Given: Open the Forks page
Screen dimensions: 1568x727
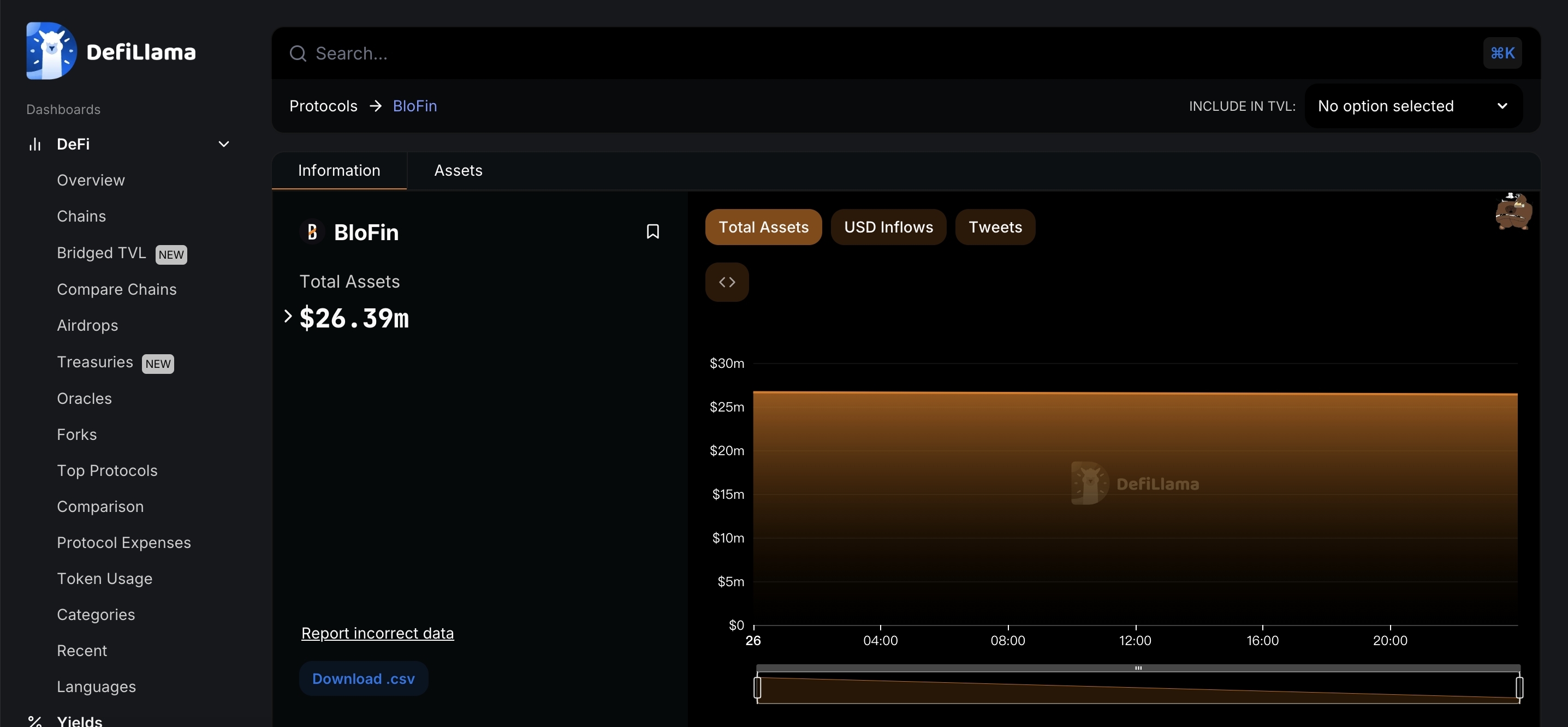Looking at the screenshot, I should (76, 434).
